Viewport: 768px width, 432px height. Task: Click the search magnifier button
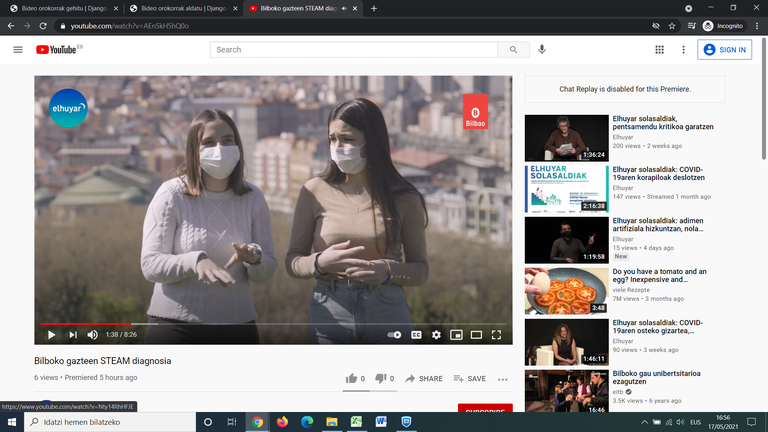point(513,49)
